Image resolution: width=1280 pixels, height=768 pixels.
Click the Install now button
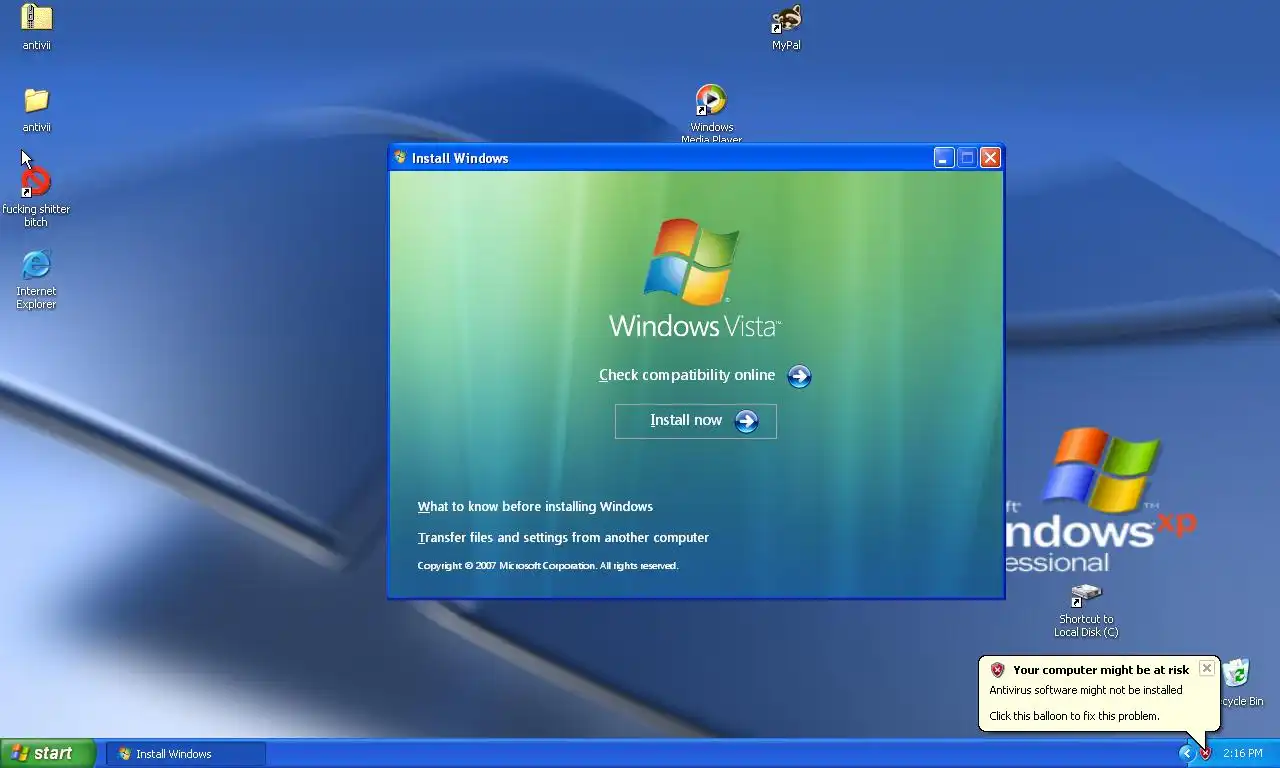tap(696, 421)
